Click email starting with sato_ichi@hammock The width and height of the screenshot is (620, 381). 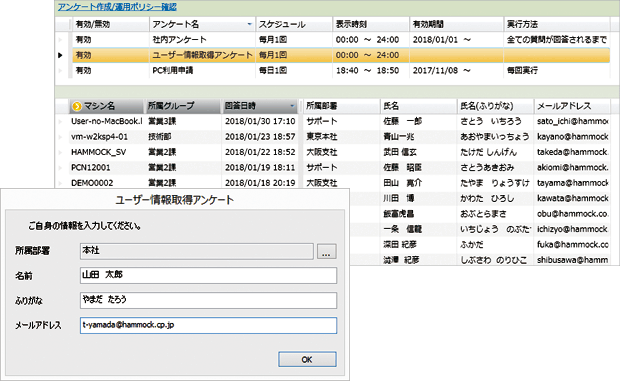pyautogui.click(x=573, y=121)
